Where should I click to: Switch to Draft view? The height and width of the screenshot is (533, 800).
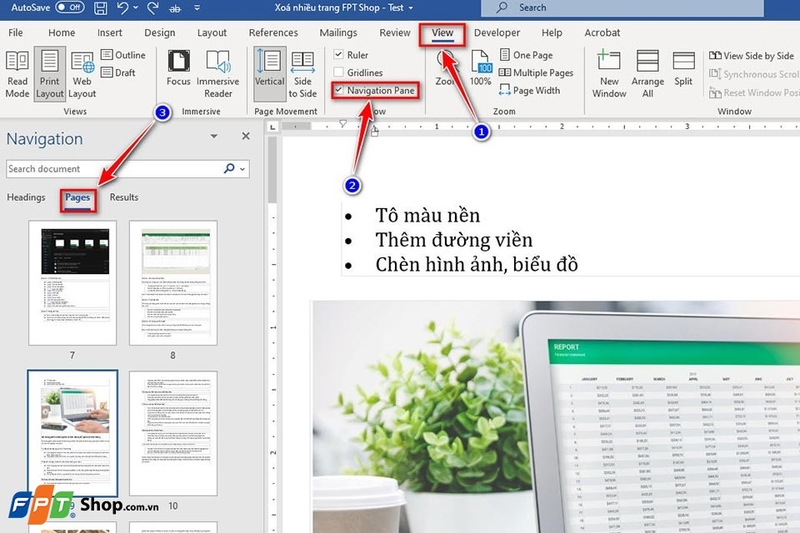tap(118, 72)
